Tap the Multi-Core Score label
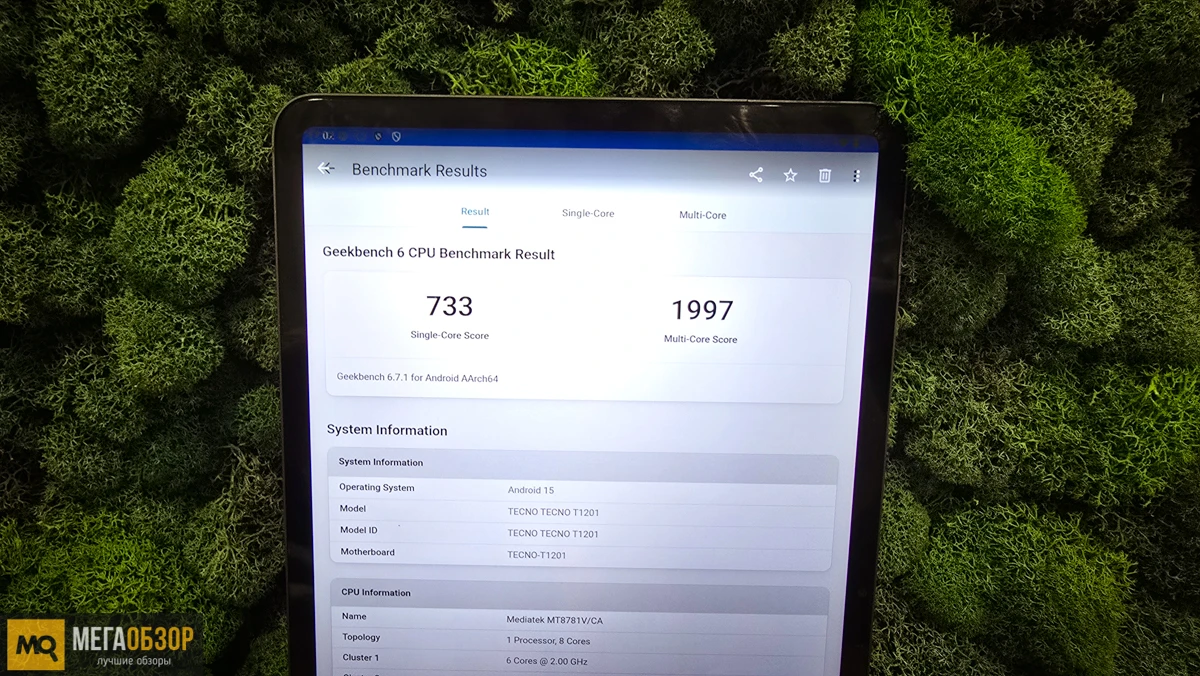 [701, 339]
